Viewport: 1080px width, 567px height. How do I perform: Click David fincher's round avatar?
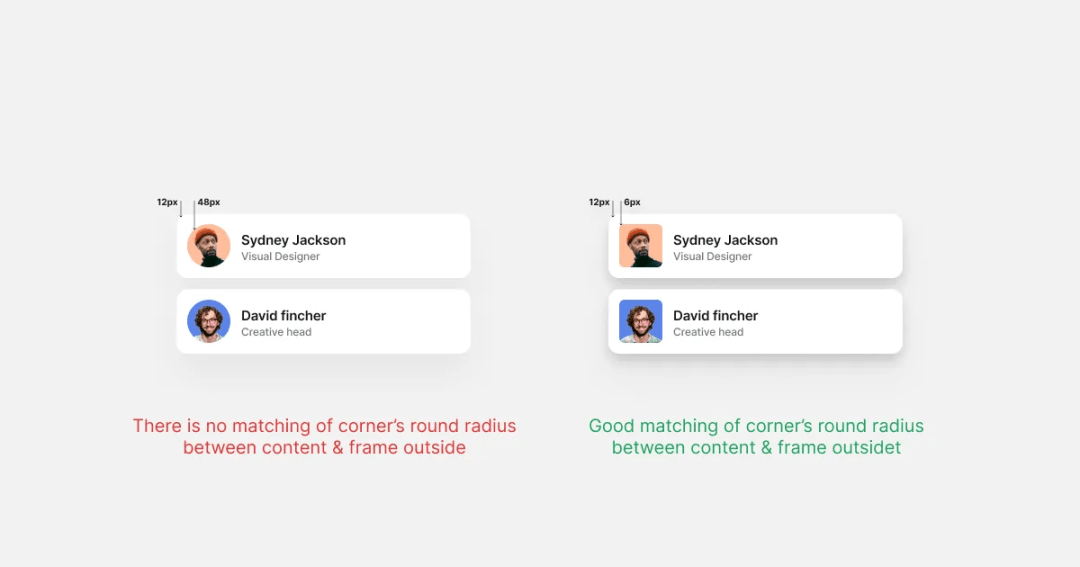(209, 321)
